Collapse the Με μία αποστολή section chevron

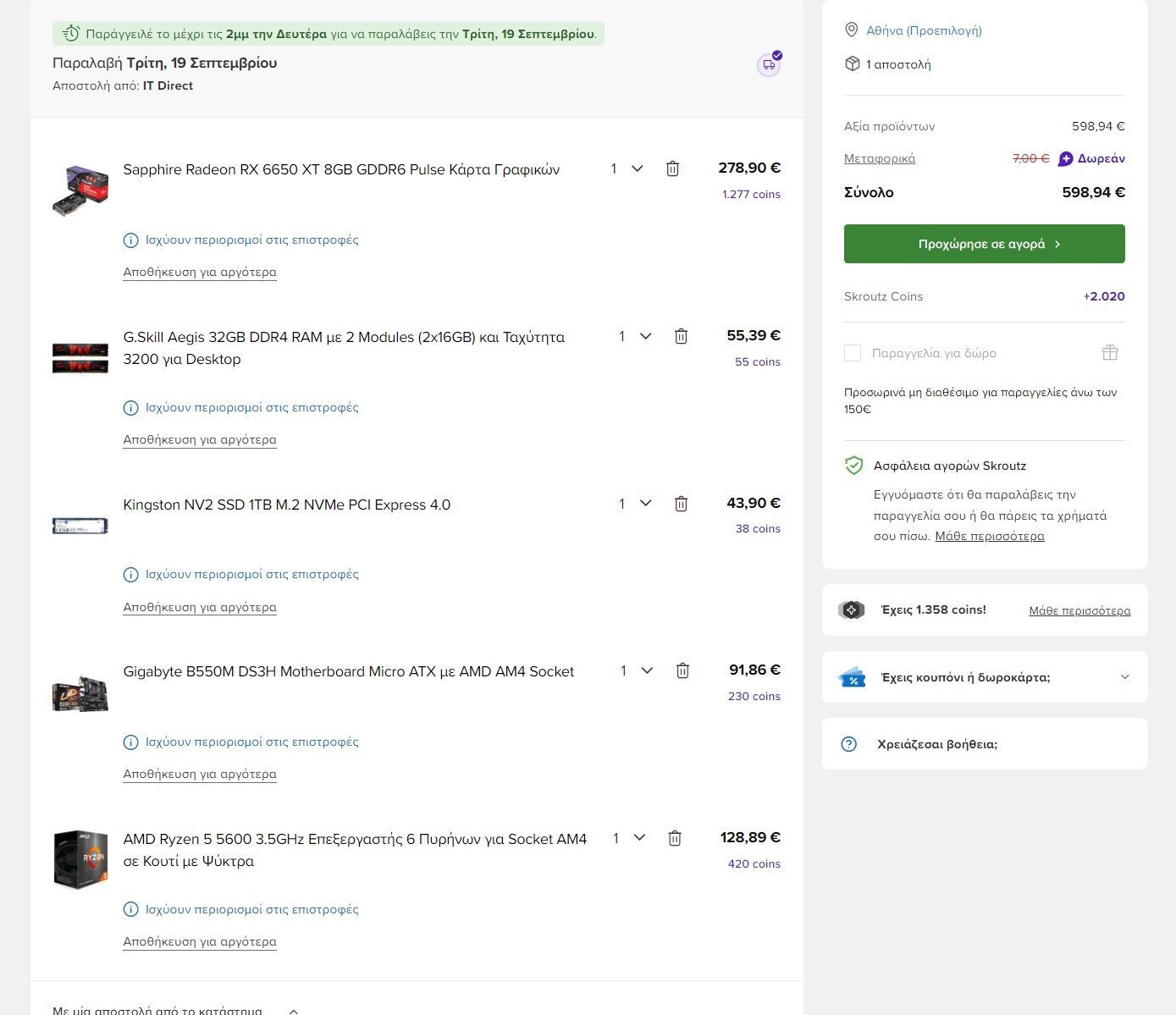294,1011
